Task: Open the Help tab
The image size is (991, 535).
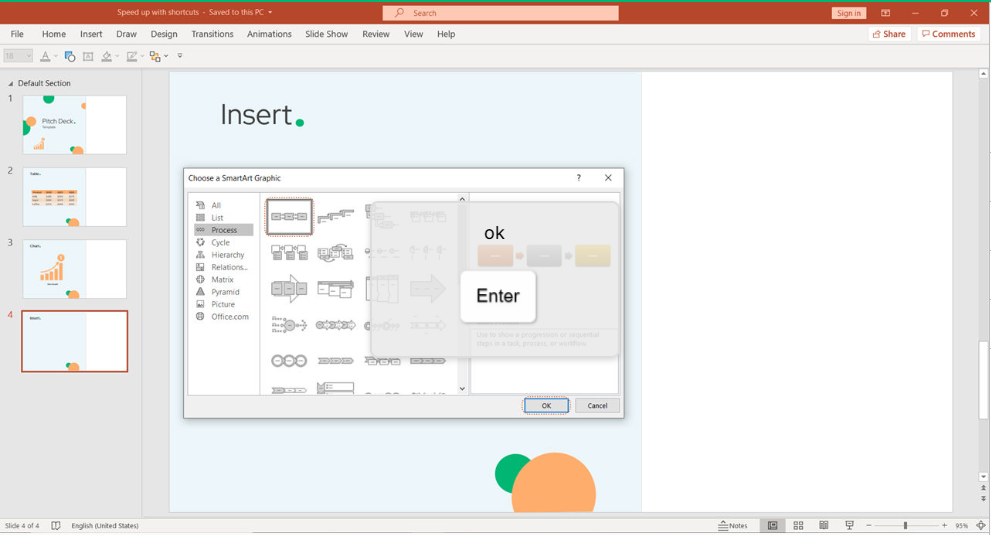Action: 446,34
